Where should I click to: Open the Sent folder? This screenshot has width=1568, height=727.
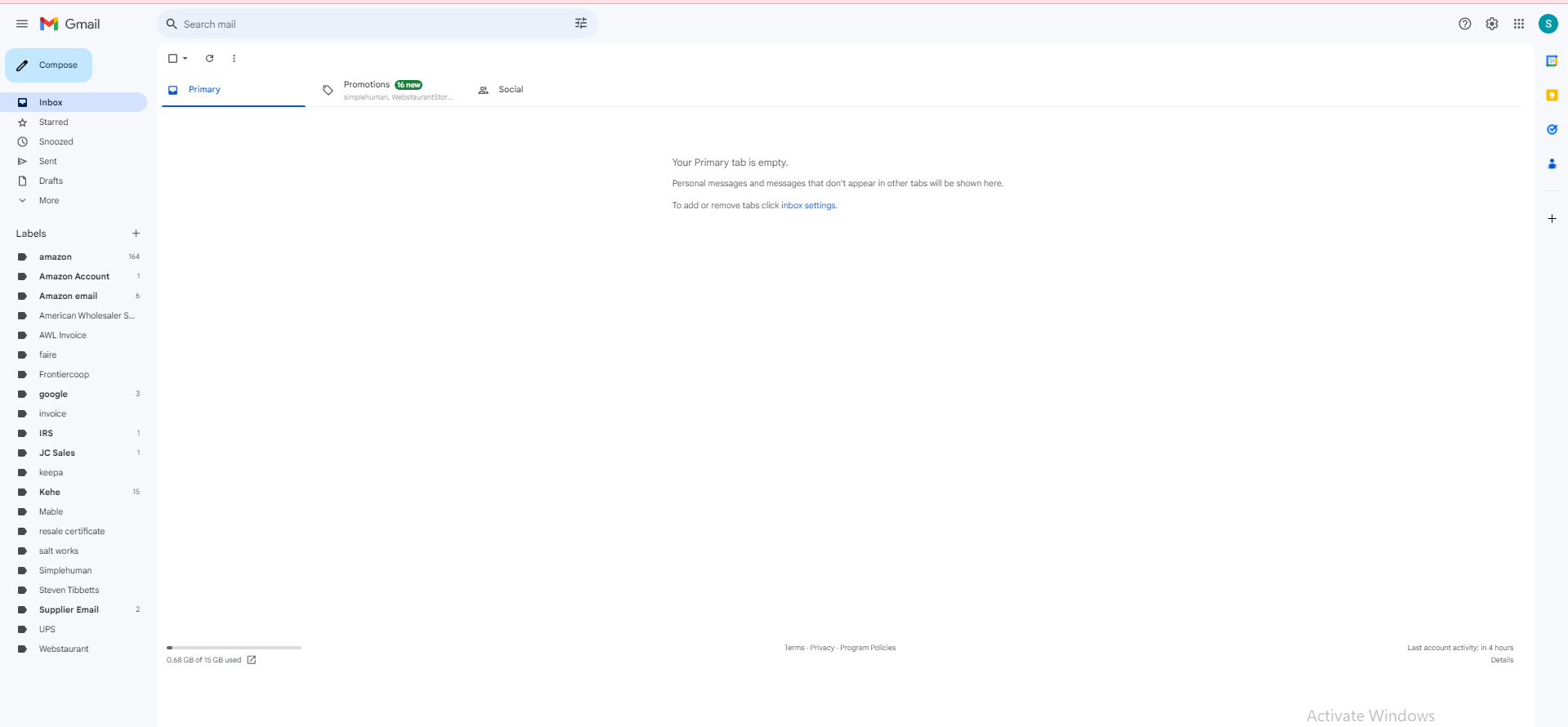(x=74, y=161)
